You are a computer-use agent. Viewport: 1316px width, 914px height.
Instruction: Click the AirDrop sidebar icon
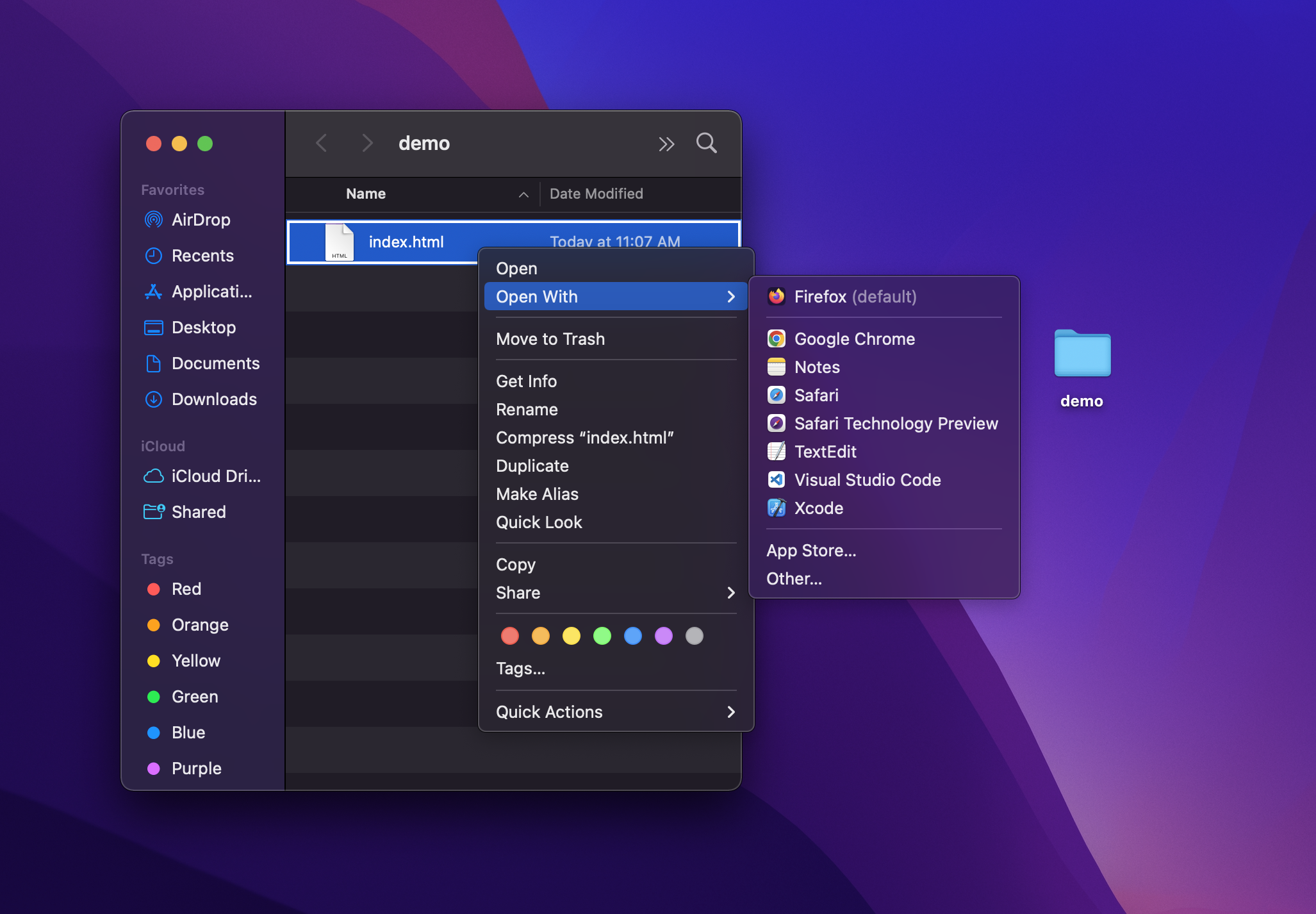tap(154, 220)
